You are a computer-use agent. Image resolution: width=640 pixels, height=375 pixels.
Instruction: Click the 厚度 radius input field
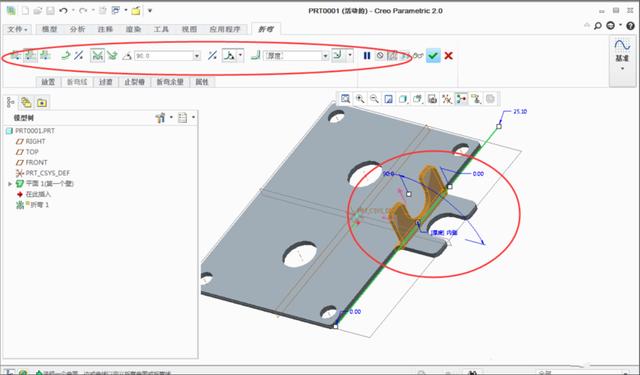[293, 56]
